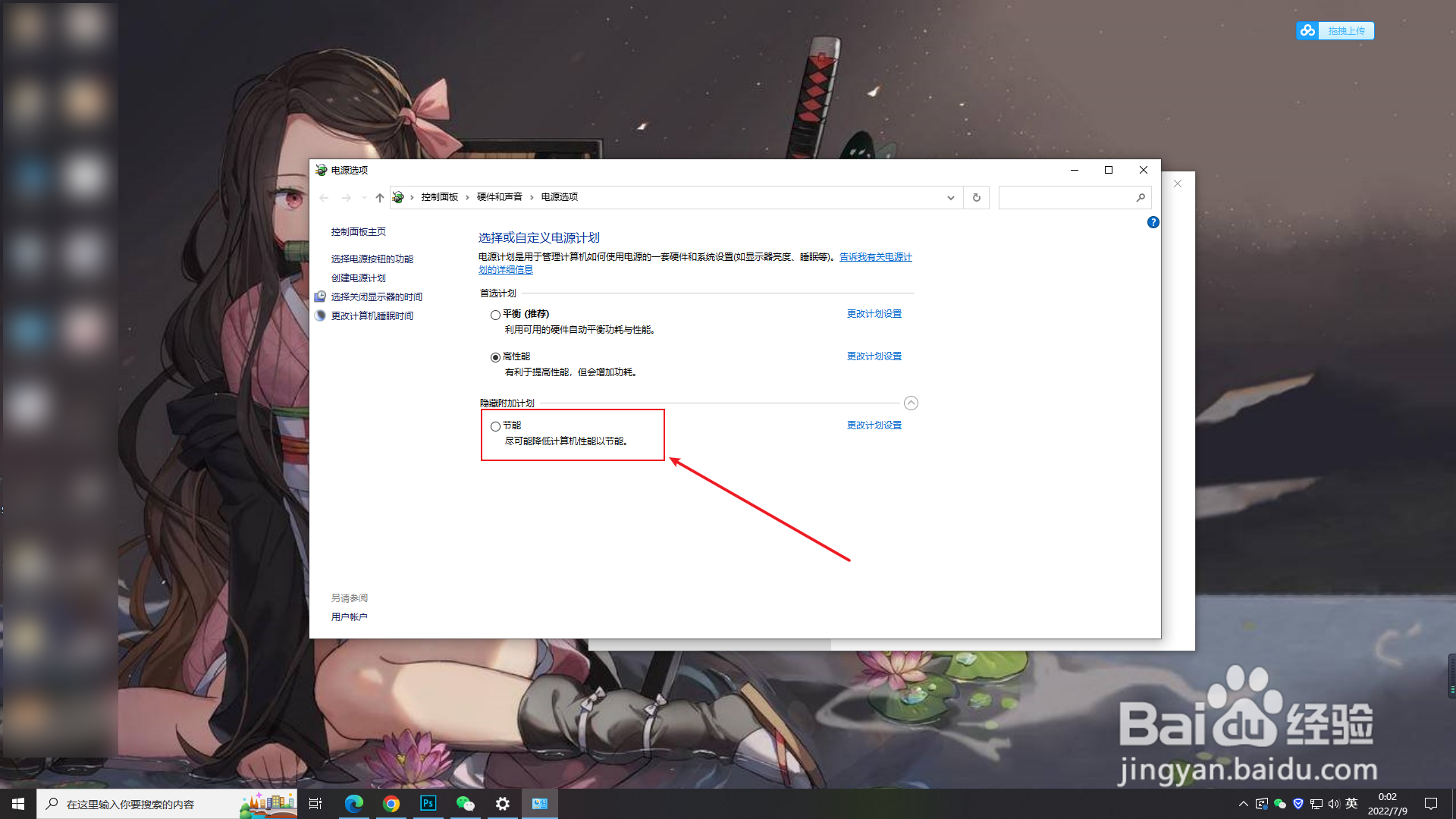
Task: Open Microsoft Edge from the taskbar
Action: 354,804
